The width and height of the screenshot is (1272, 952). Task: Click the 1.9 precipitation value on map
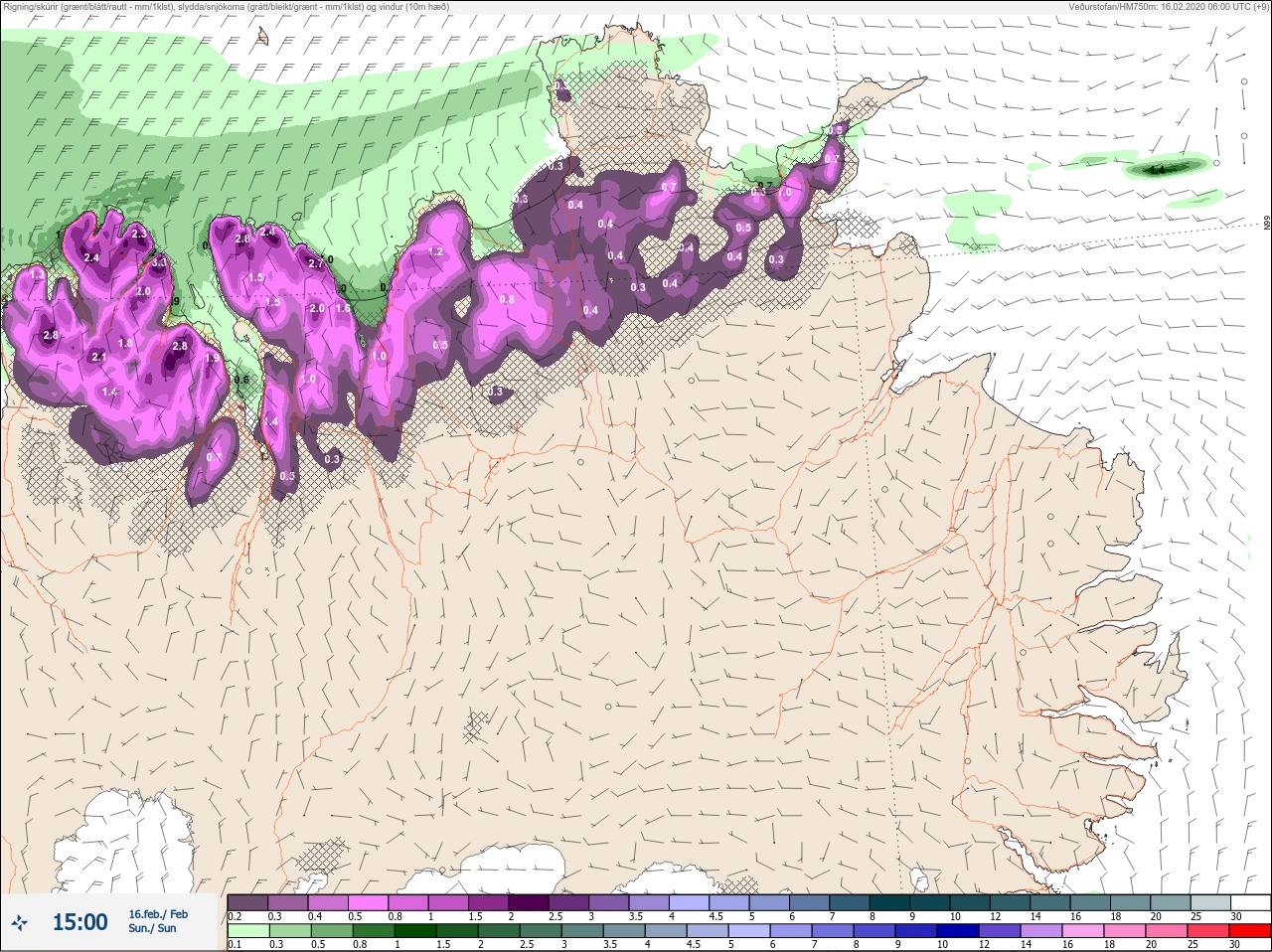pyautogui.click(x=212, y=359)
